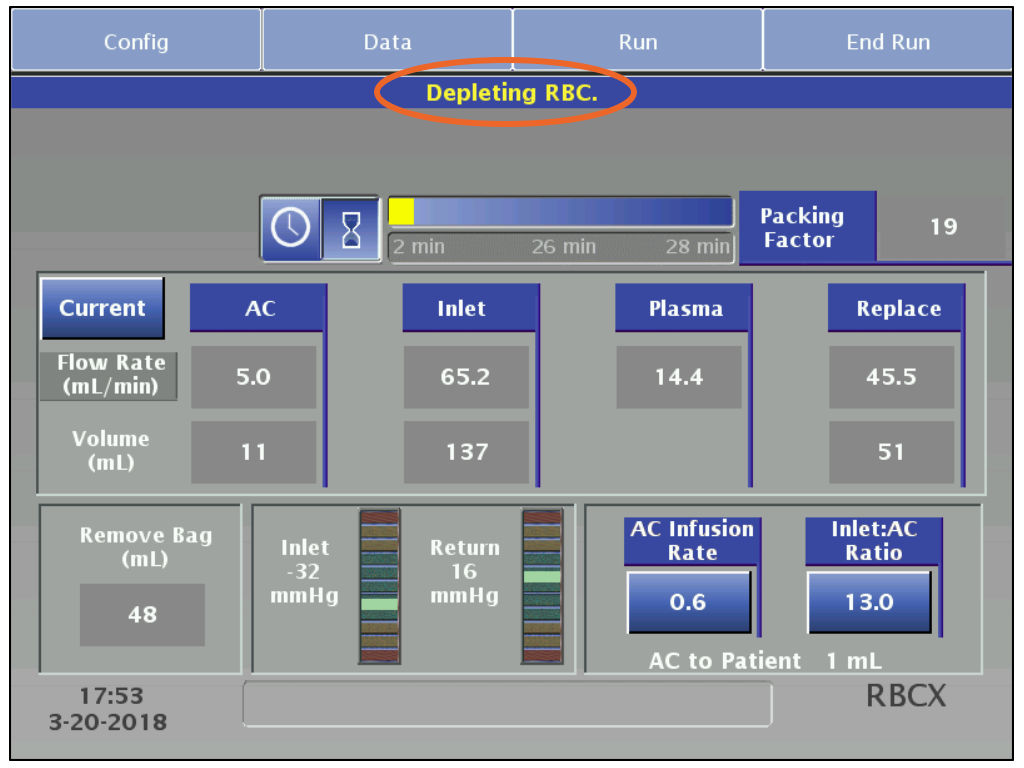Click the Volume (mL) label
1024x768 pixels.
click(x=110, y=451)
